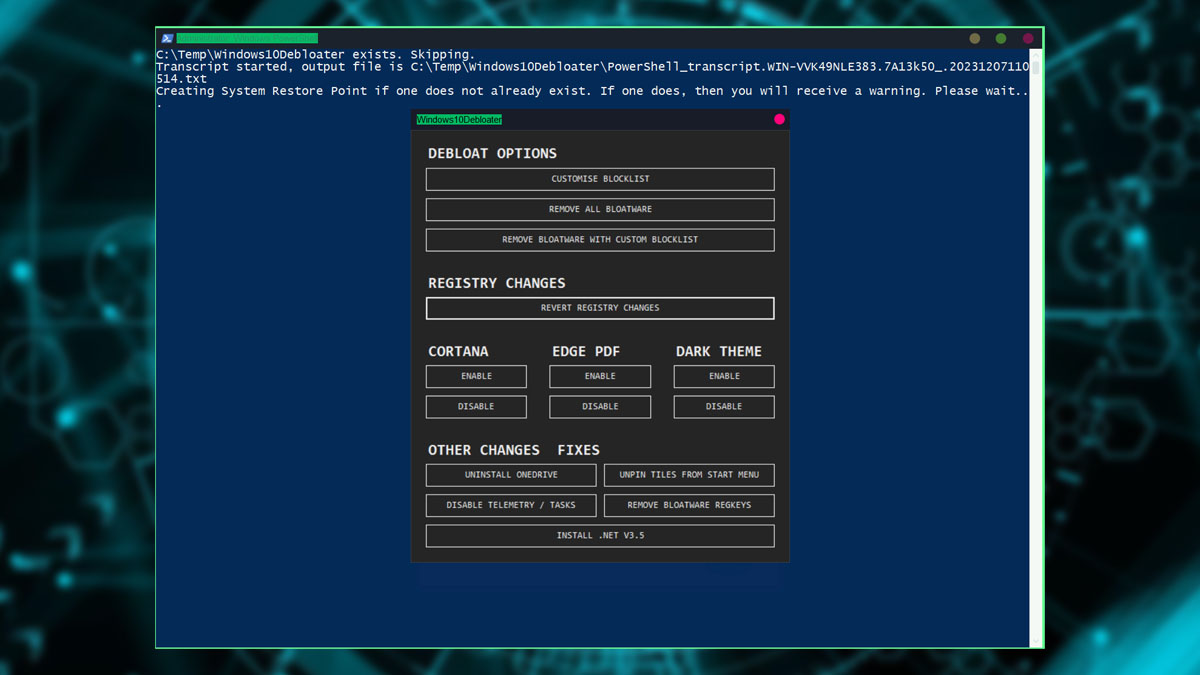Click the PowerShell icon in the title bar
Viewport: 1200px width, 675px height.
point(167,36)
